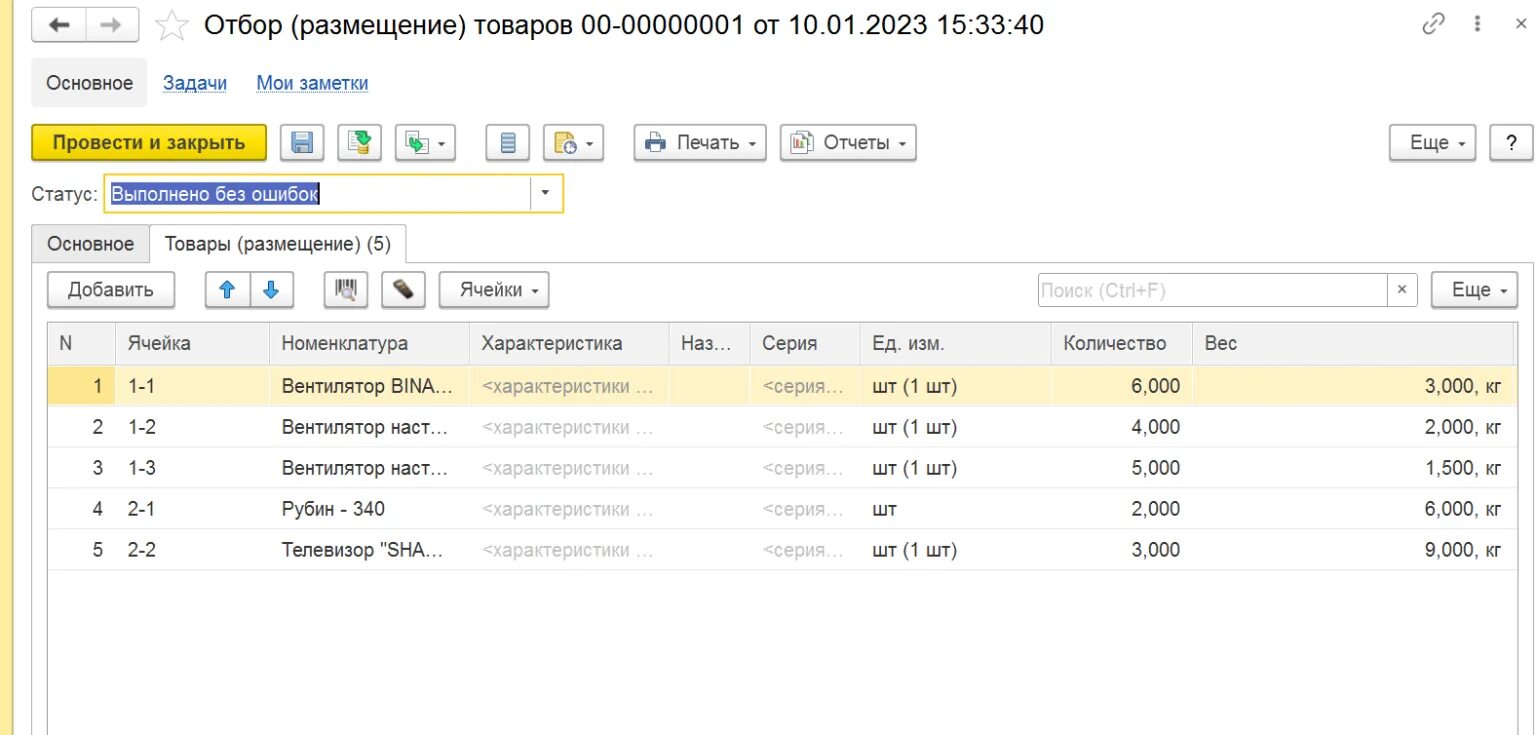Click the data collection terminal icon
The height and width of the screenshot is (735, 1536).
403,290
